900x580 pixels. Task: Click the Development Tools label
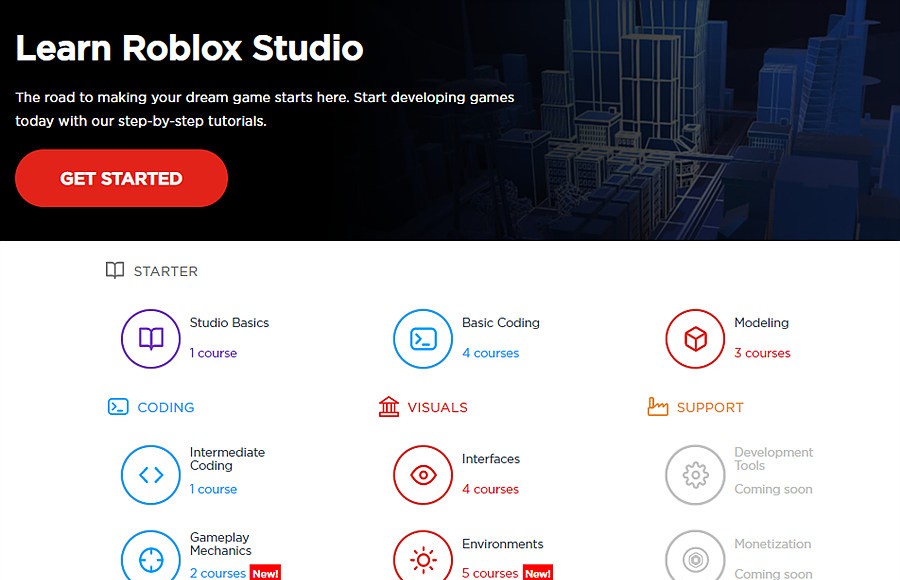(x=774, y=459)
